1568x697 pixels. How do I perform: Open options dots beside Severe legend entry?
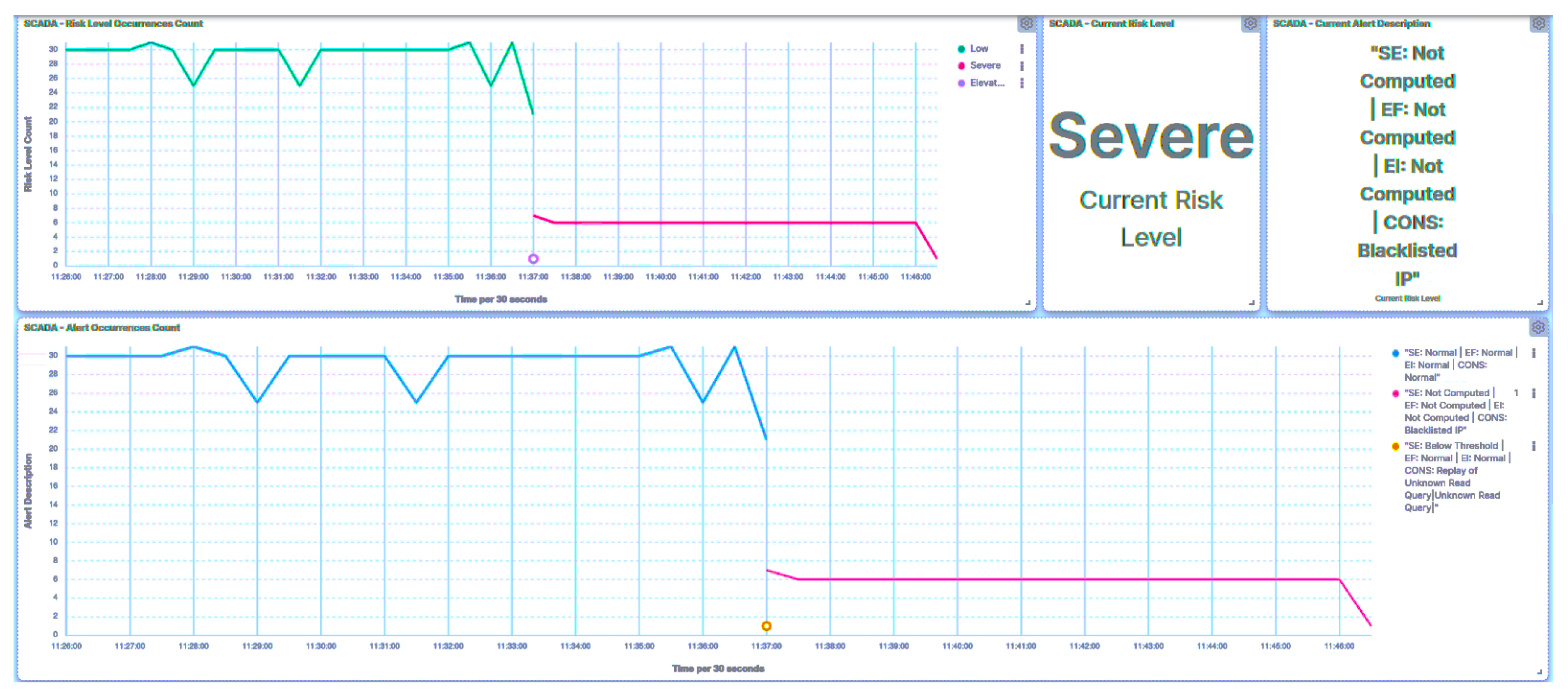tap(1022, 66)
